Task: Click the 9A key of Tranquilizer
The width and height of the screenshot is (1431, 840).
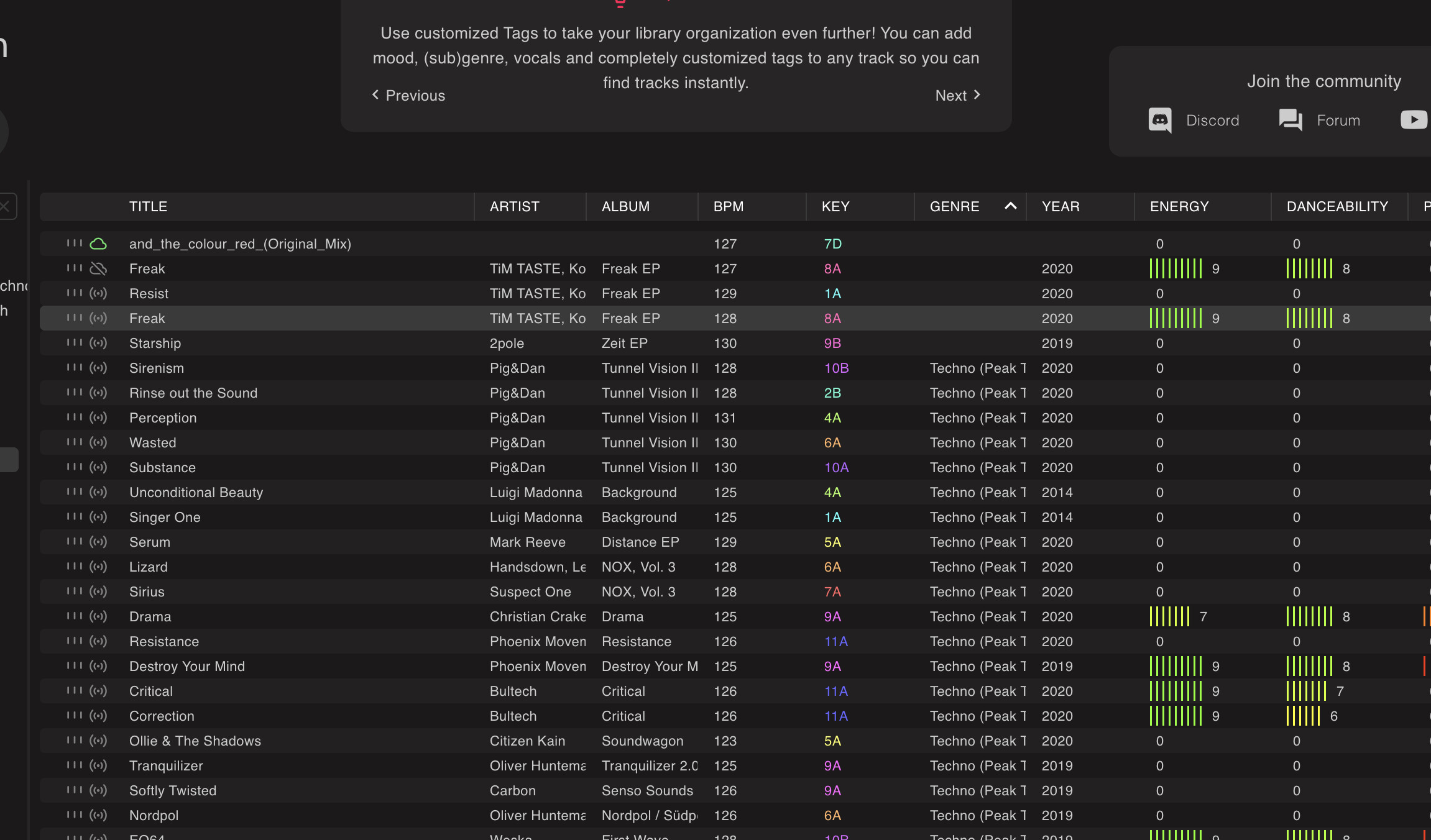Action: [832, 765]
